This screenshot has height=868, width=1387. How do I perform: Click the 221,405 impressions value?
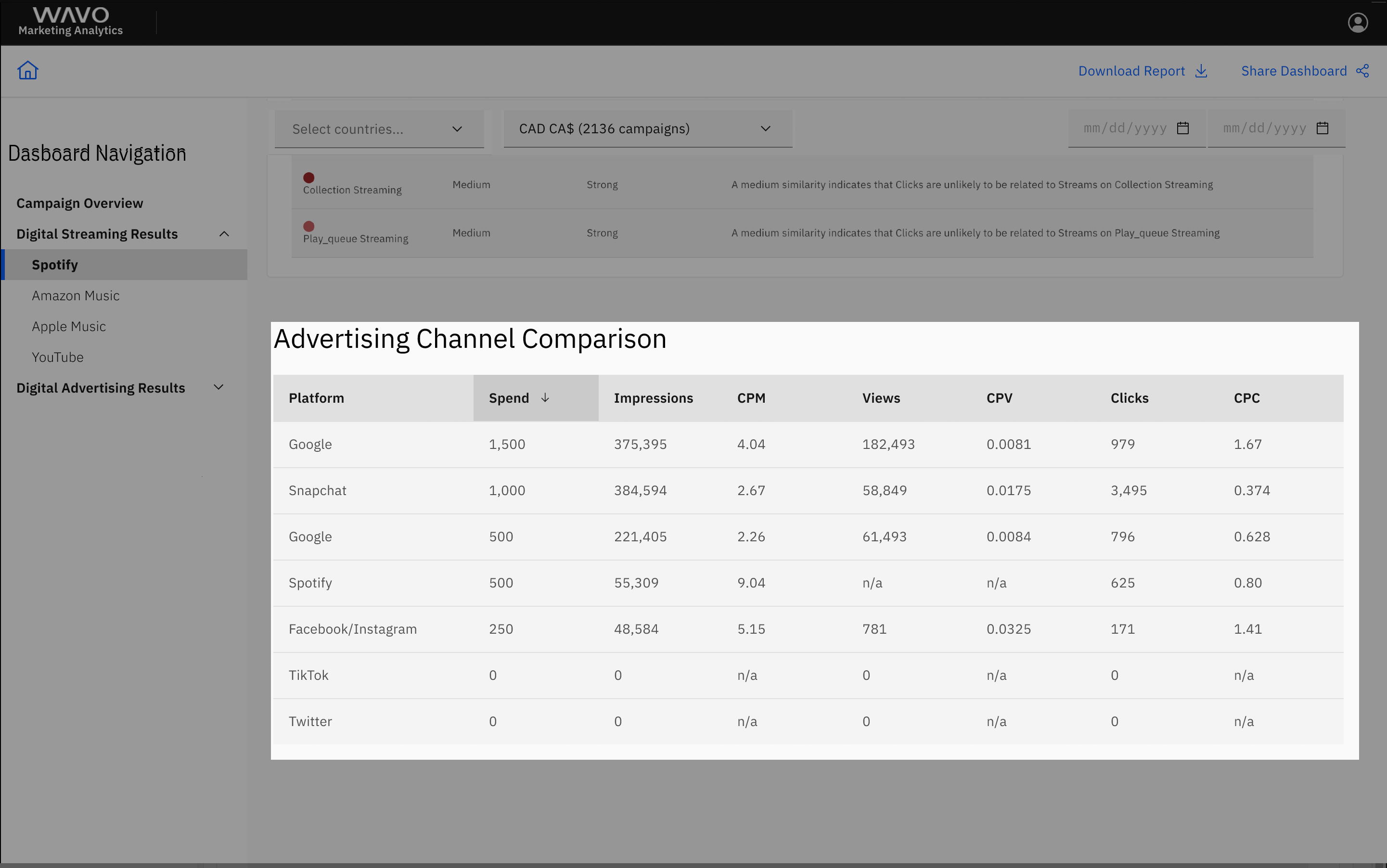point(640,537)
